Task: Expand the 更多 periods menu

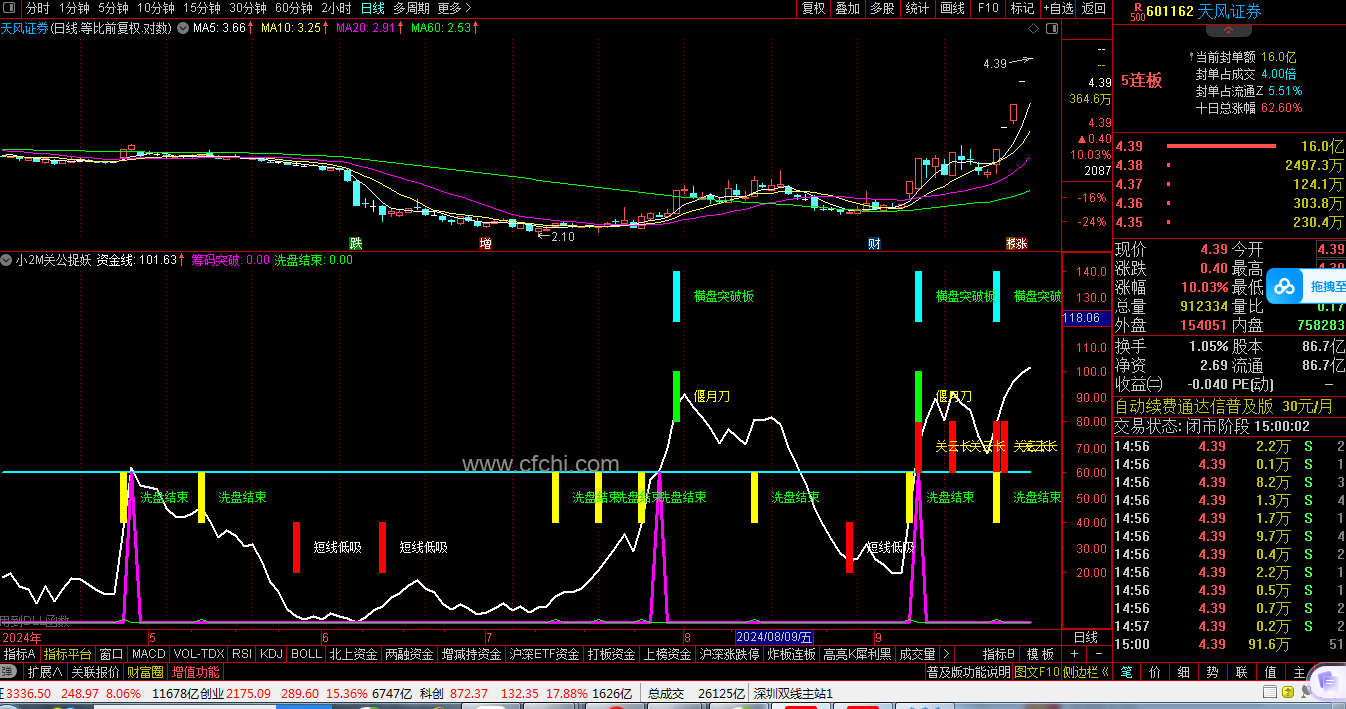Action: pos(455,8)
